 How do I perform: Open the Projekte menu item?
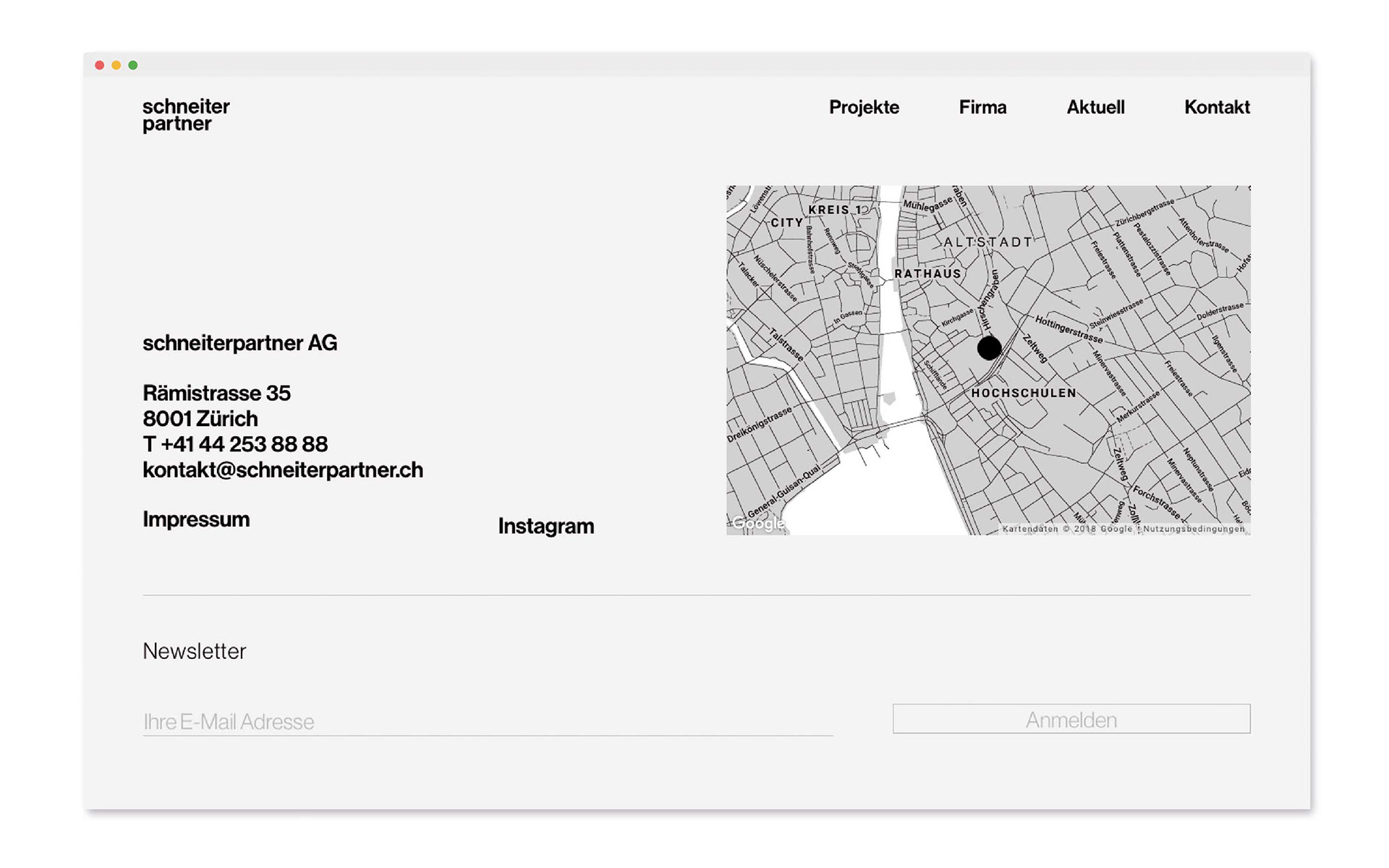(x=864, y=107)
